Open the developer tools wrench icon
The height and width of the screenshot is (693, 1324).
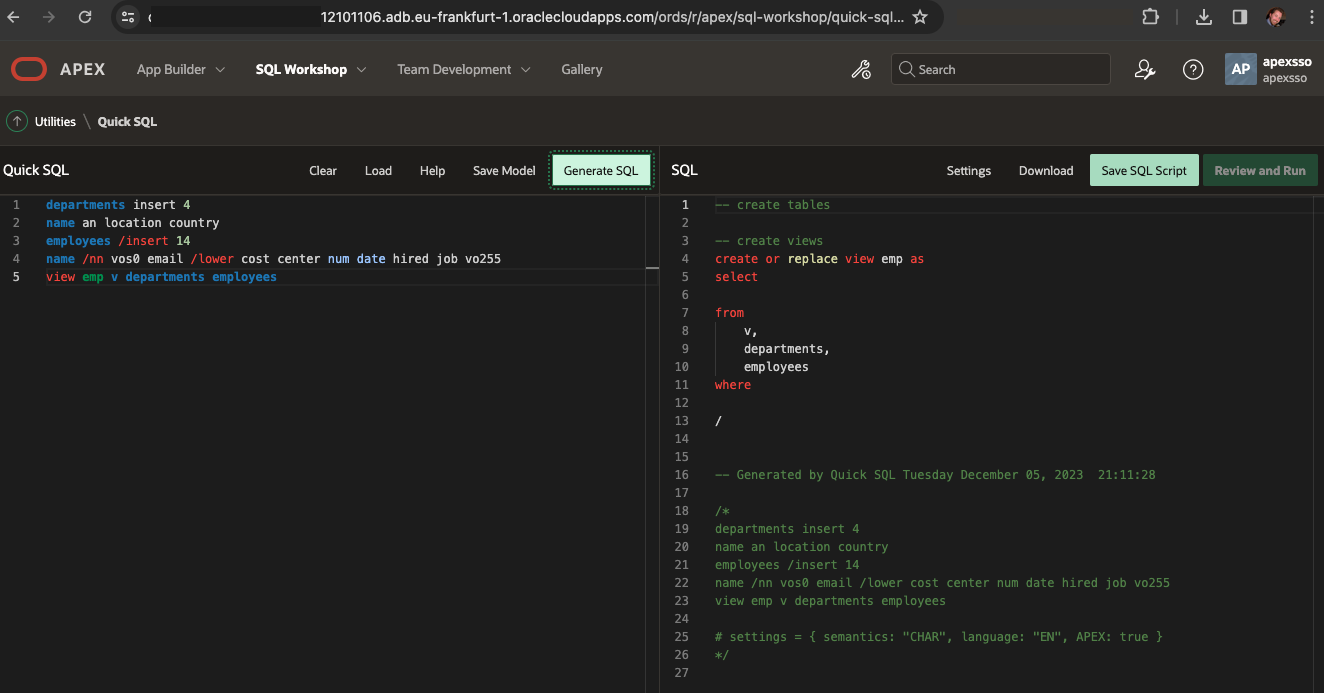click(x=861, y=69)
